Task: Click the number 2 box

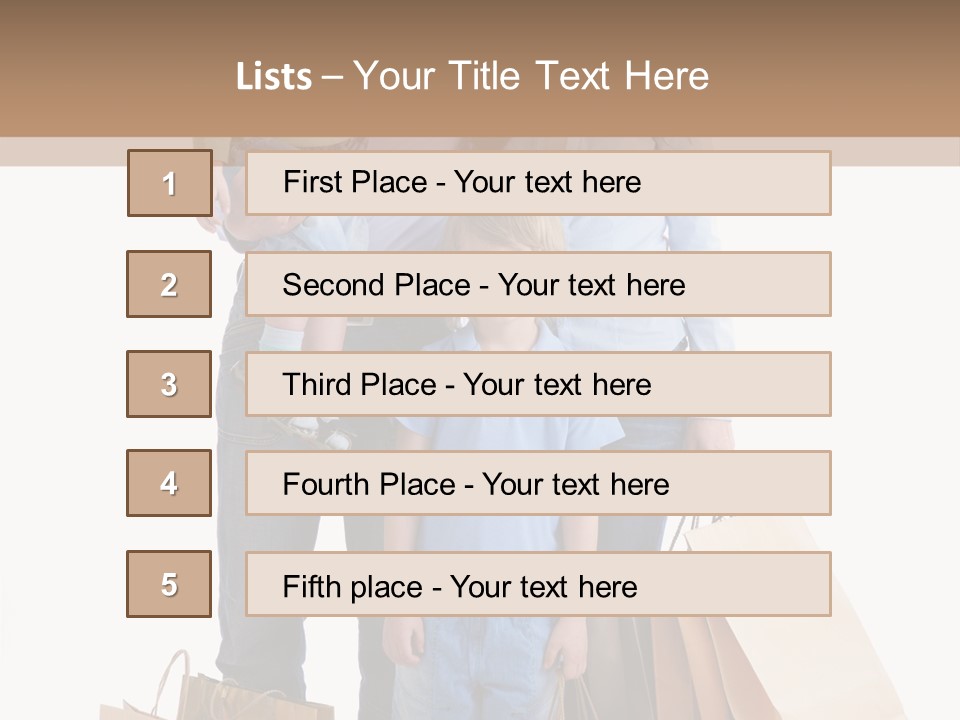Action: pos(169,284)
